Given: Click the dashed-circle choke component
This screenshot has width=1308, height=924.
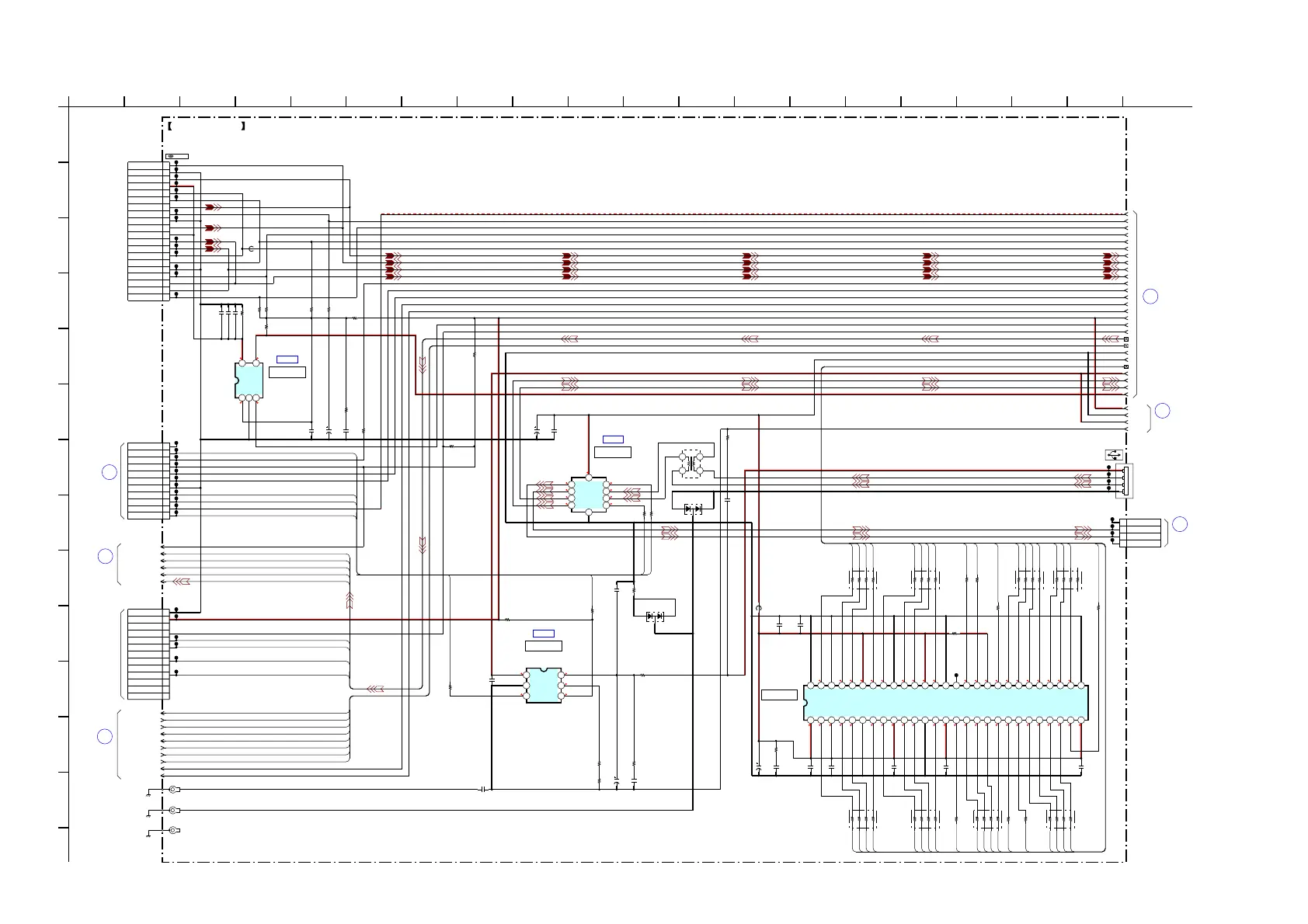Looking at the screenshot, I should point(691,463).
